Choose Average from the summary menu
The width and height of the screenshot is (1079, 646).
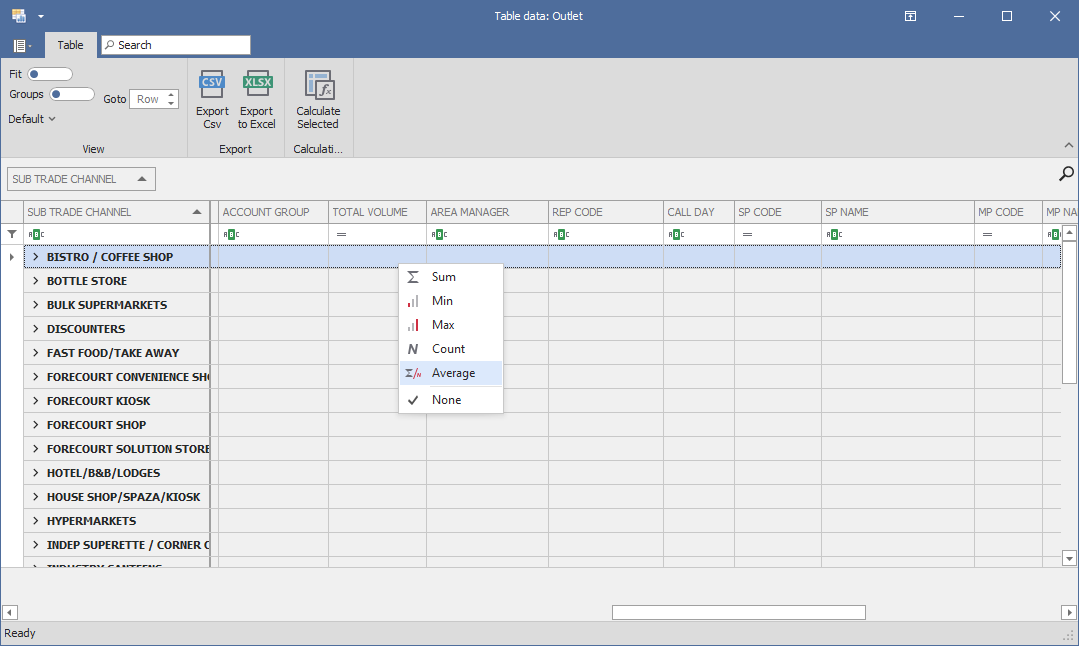click(452, 373)
